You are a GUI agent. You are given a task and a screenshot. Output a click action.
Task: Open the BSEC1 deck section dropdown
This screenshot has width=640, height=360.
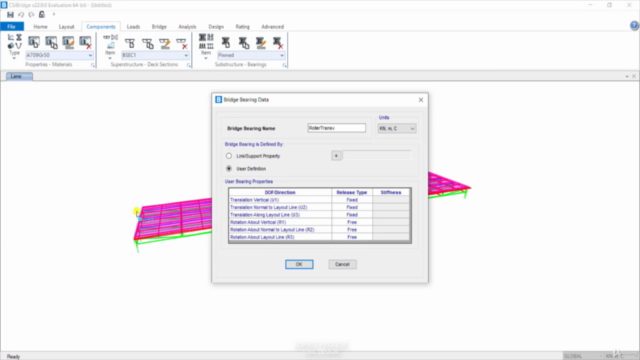pos(155,55)
